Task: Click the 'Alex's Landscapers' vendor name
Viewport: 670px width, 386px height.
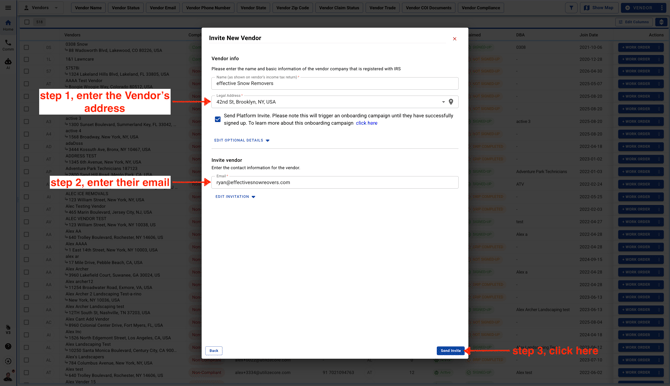Action: (85, 357)
